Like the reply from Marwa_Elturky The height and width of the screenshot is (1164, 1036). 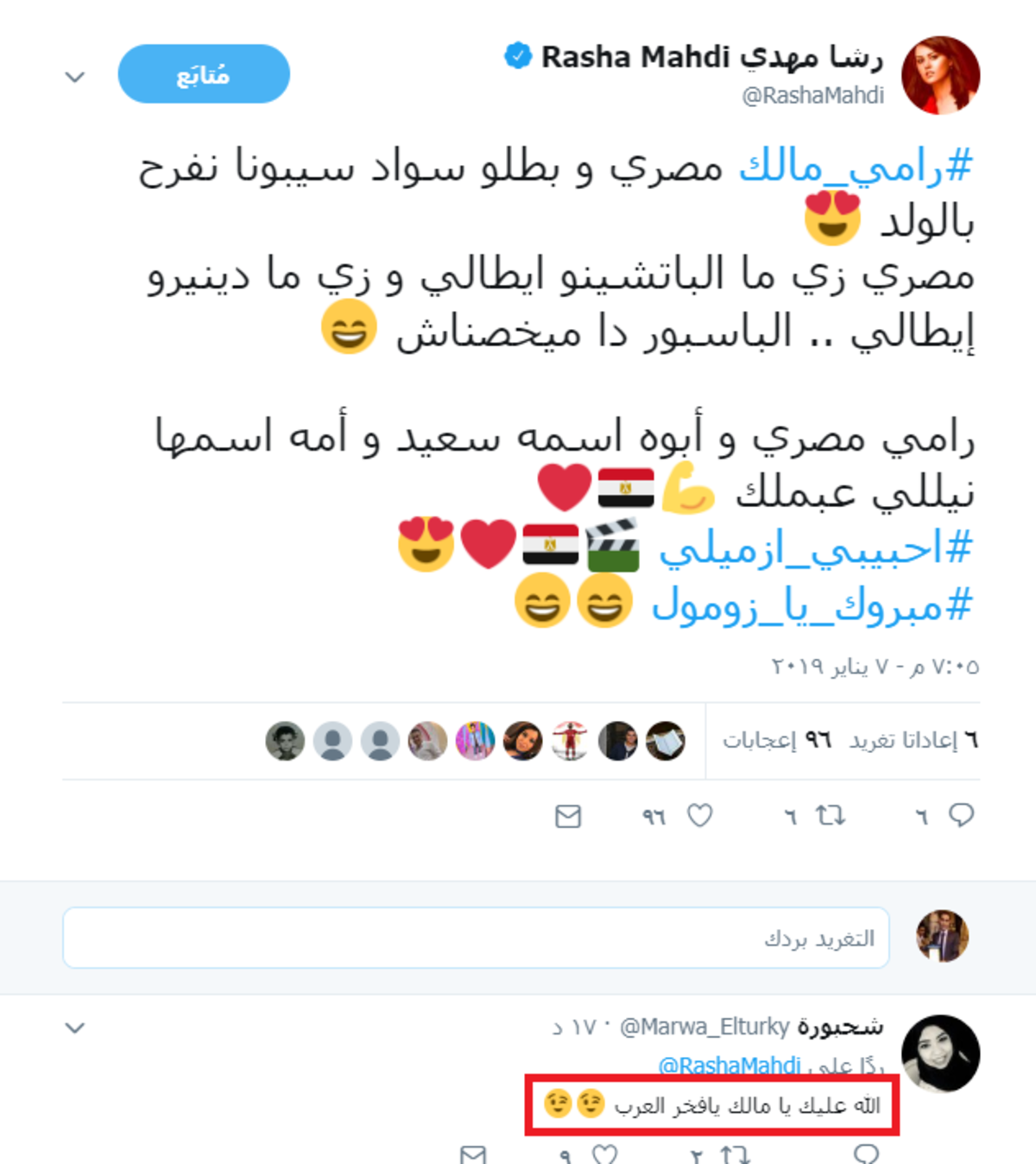point(605,1154)
